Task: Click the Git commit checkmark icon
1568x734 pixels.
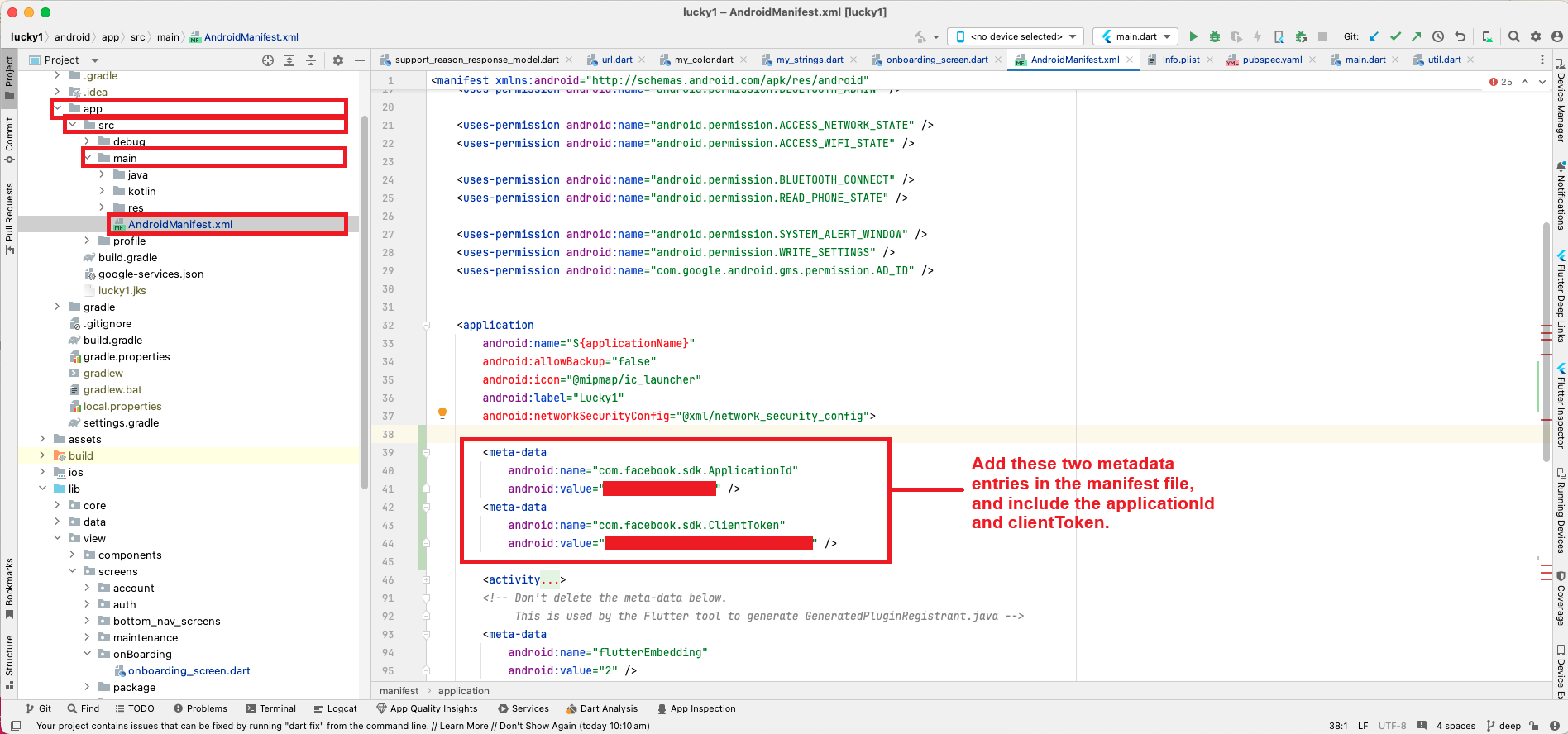Action: [1395, 36]
